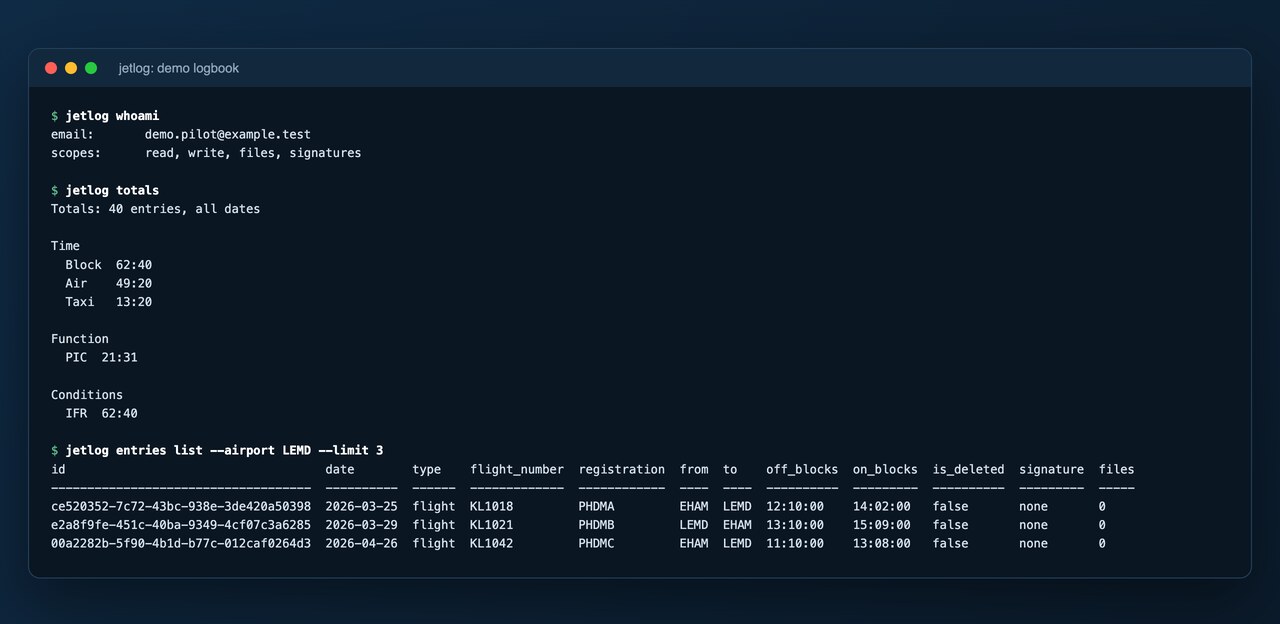This screenshot has width=1280, height=624.
Task: Click on_blocks time 15:09:00
Action: coord(882,525)
